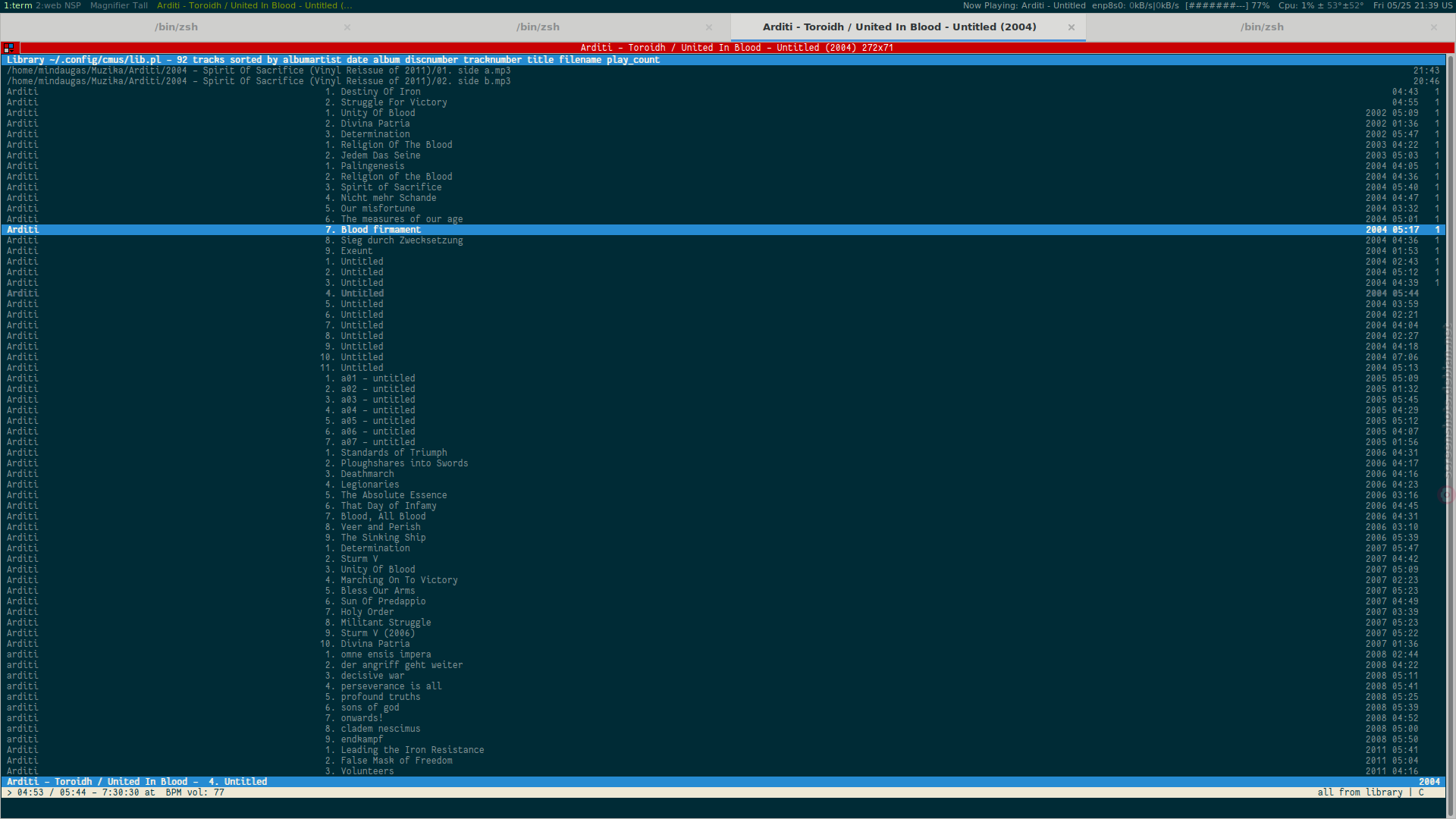The height and width of the screenshot is (819, 1456).
Task: Select track 'Veer and Perish'
Action: pos(723,527)
